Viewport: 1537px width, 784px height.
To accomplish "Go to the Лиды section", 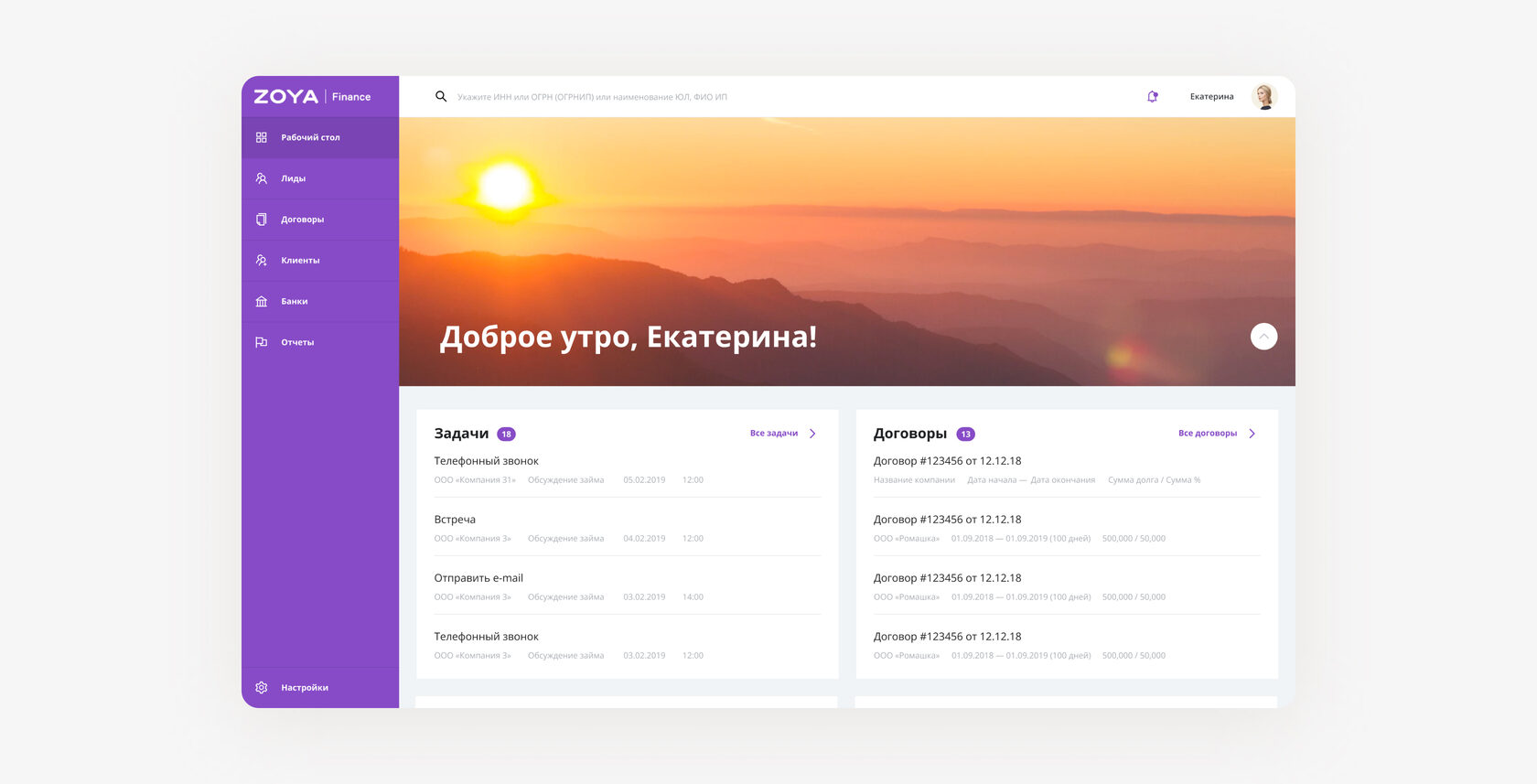I will pos(320,178).
